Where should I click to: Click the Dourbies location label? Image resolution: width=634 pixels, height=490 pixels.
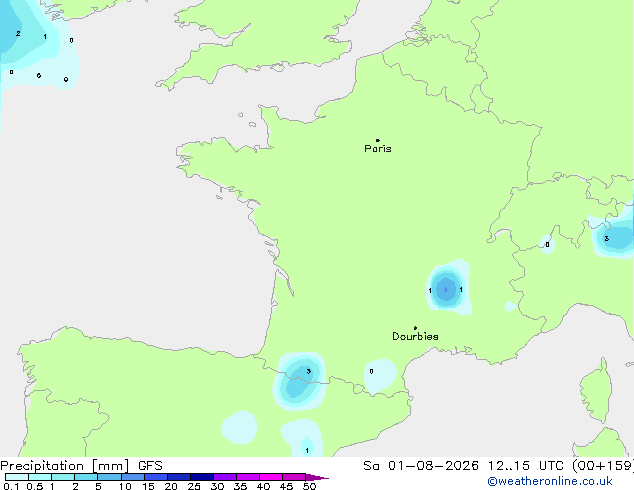[415, 336]
